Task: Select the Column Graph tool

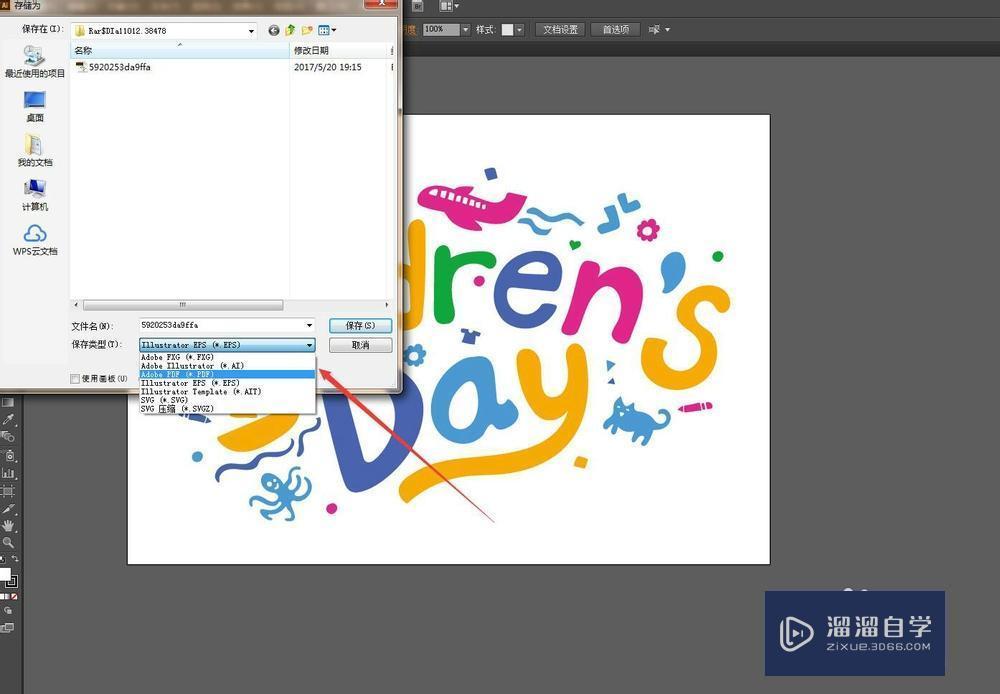Action: 8,473
